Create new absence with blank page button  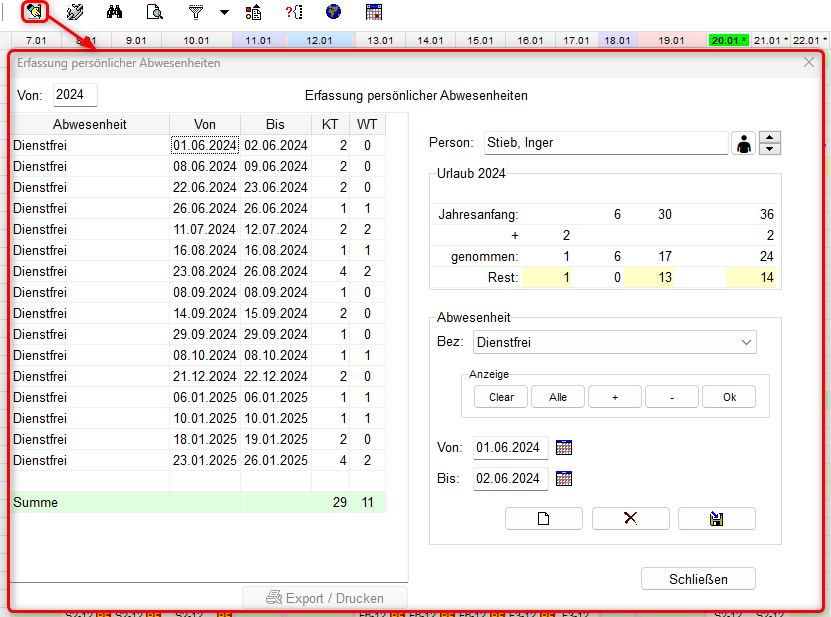click(x=543, y=518)
